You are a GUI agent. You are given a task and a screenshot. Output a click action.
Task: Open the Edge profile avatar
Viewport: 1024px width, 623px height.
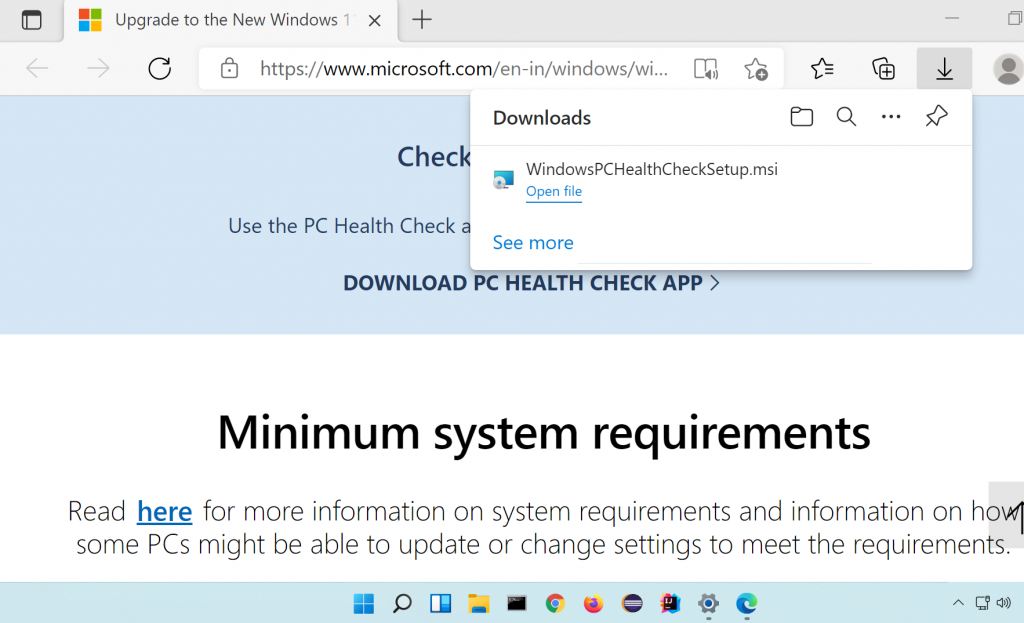coord(1007,69)
